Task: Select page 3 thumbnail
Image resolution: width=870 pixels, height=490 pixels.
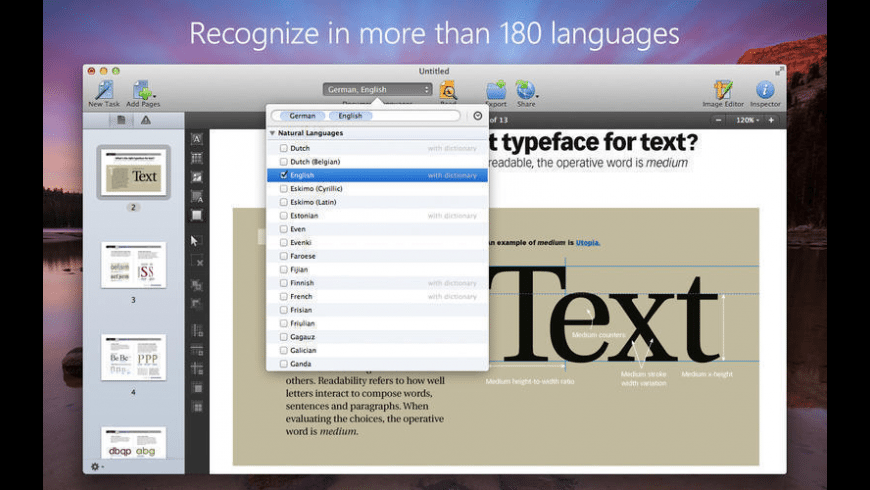Action: (x=133, y=265)
